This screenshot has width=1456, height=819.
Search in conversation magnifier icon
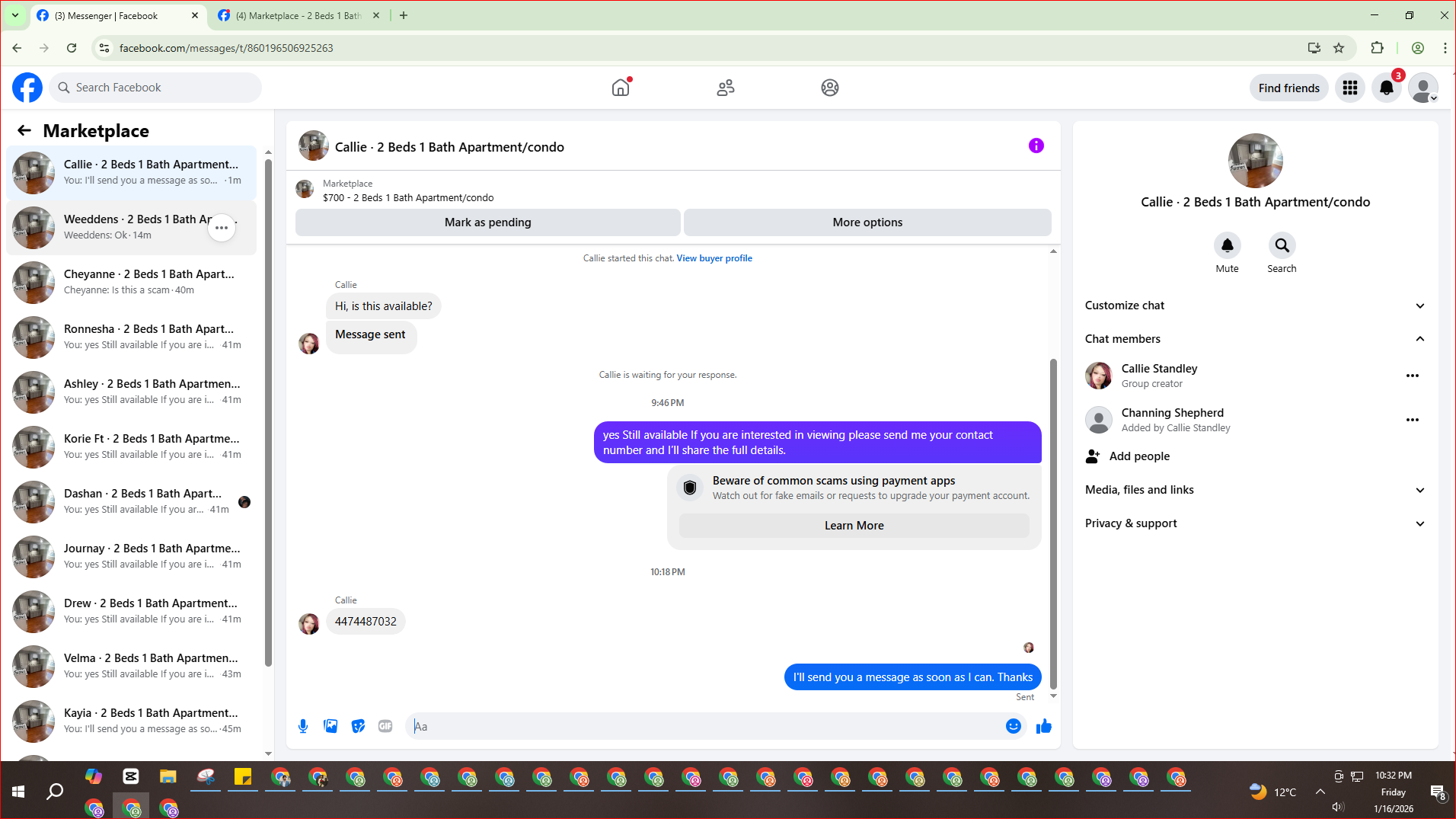click(1282, 245)
